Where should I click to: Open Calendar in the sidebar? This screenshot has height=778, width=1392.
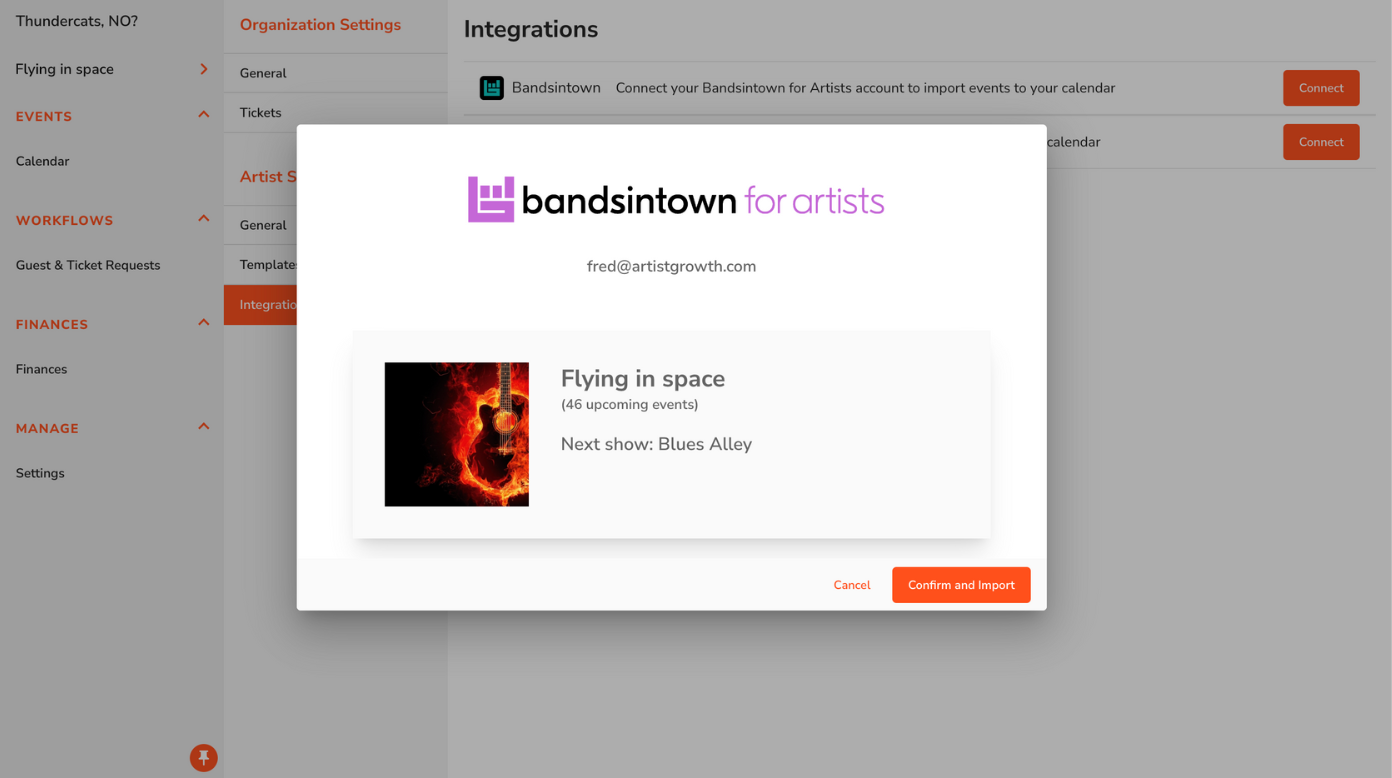tap(43, 161)
